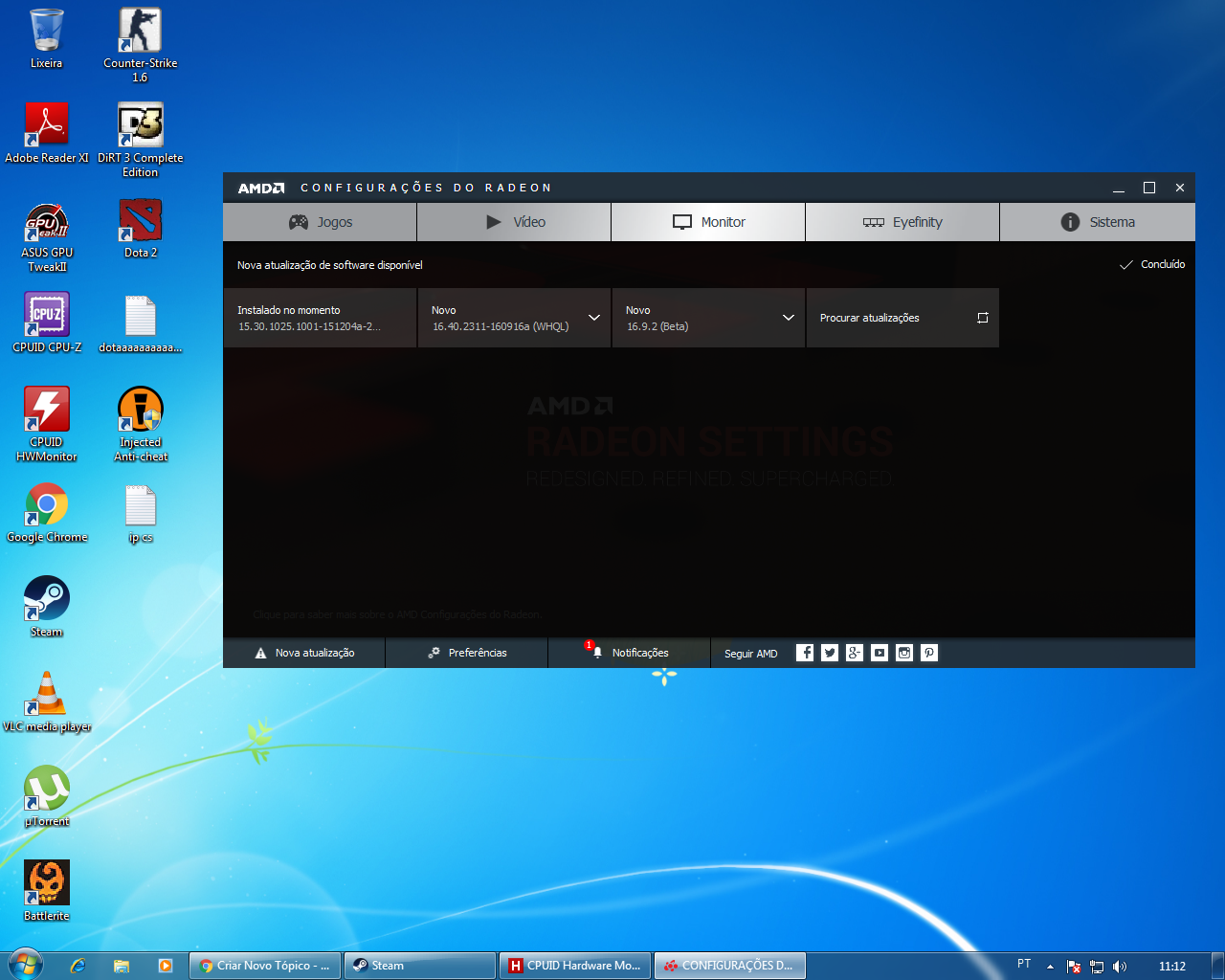
Task: Open the Windows Start menu
Action: [x=25, y=966]
